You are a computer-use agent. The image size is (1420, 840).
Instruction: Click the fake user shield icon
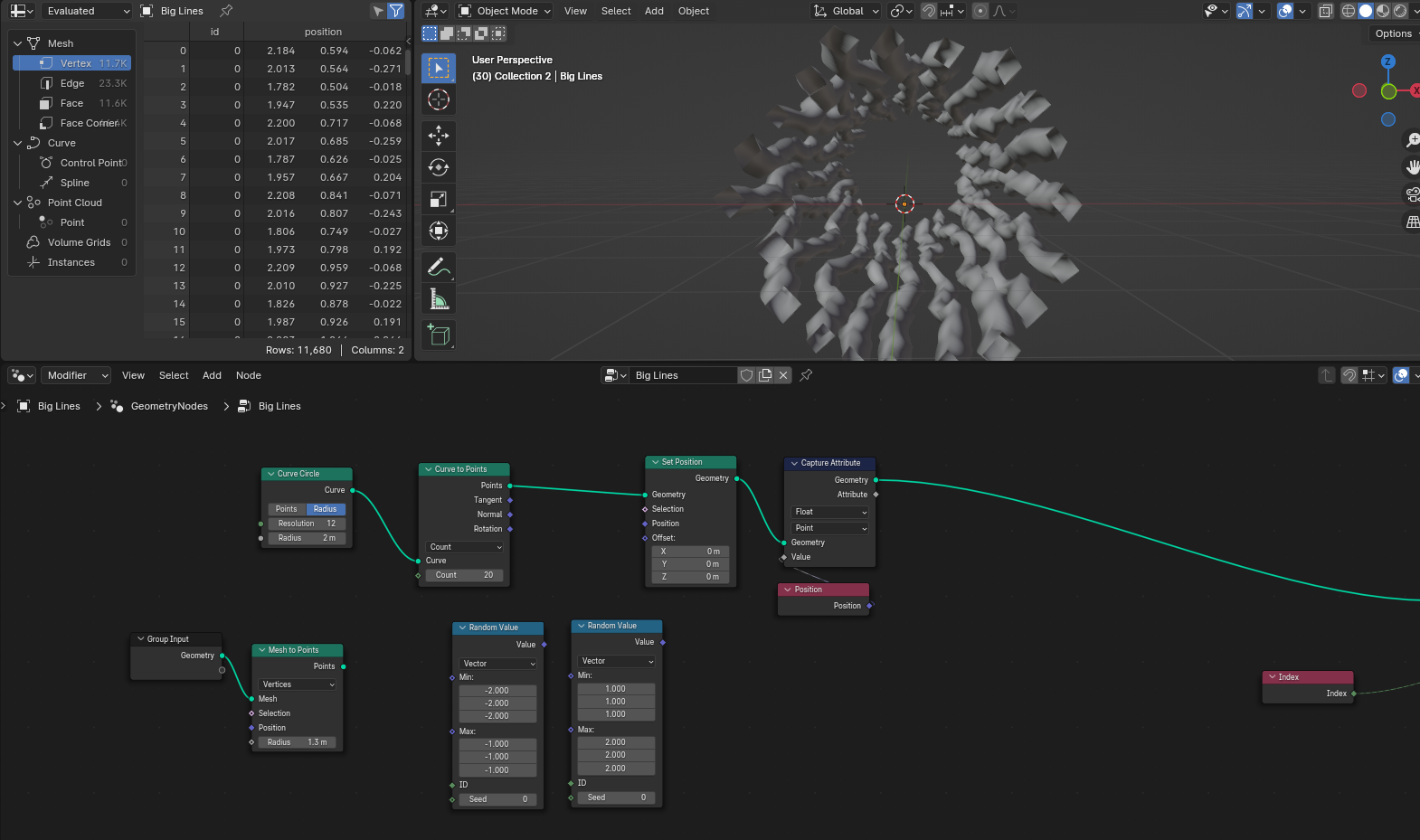pos(746,375)
